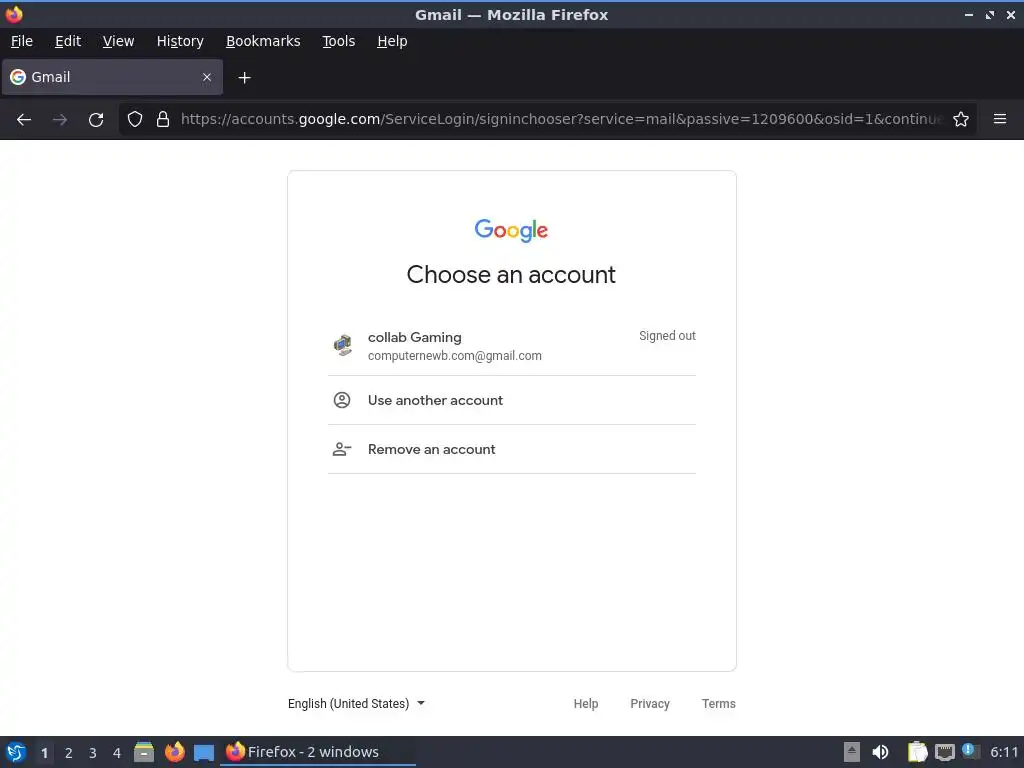
Task: Click the Google logo
Action: (x=511, y=231)
